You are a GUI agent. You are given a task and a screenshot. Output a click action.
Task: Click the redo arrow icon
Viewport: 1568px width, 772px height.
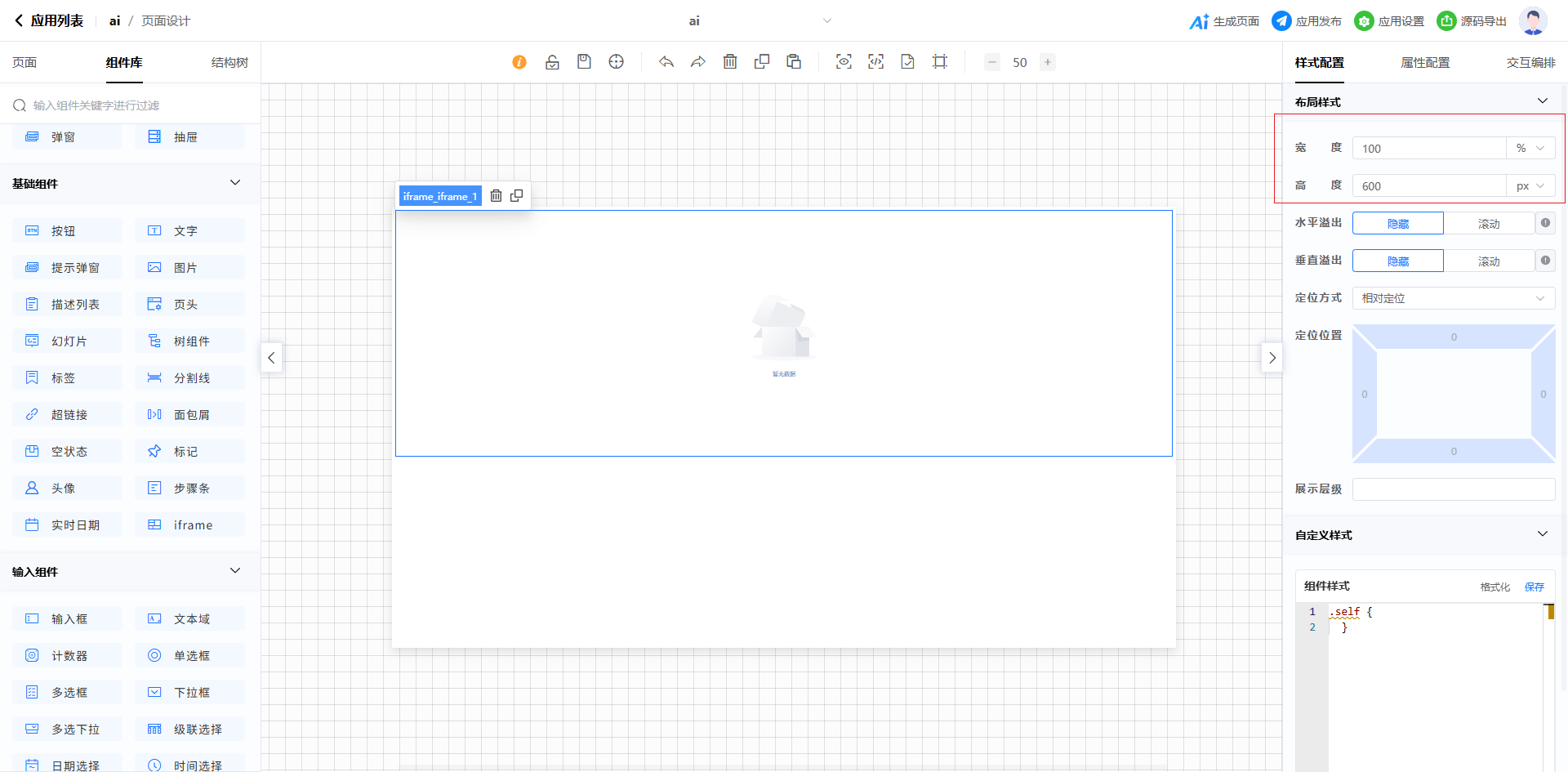point(698,62)
